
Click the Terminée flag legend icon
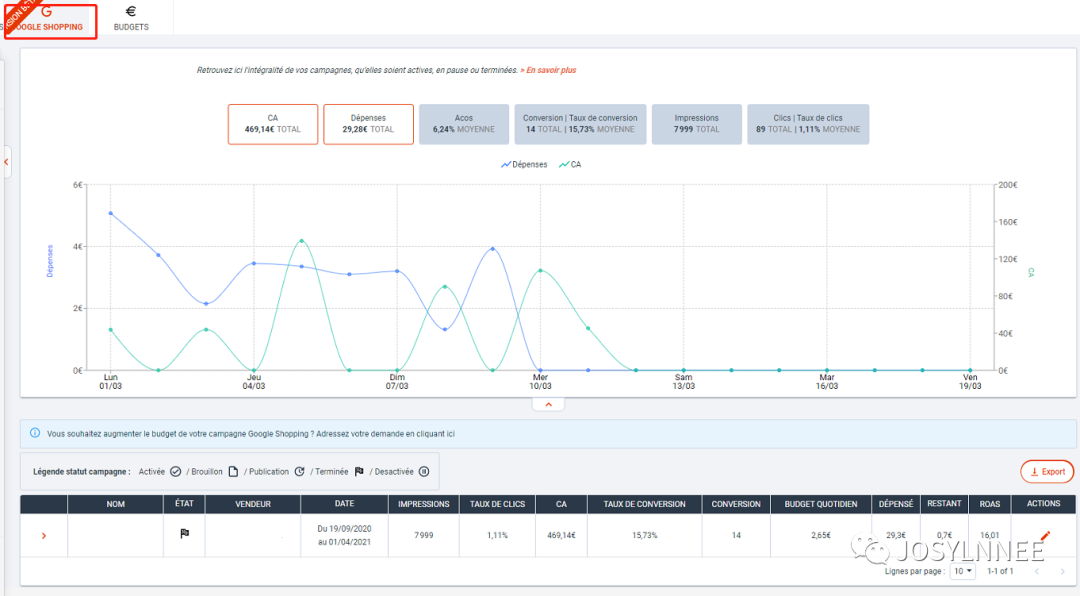pos(359,471)
